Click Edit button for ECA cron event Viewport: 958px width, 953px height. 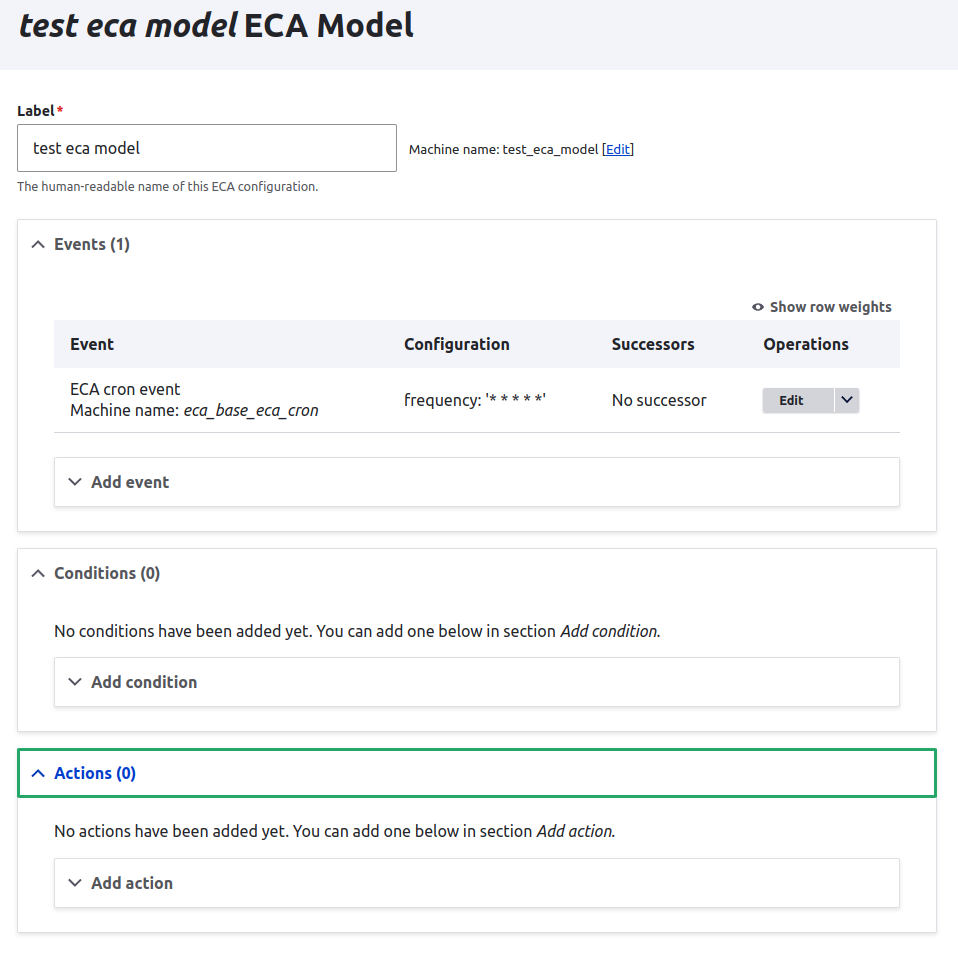pyautogui.click(x=791, y=400)
